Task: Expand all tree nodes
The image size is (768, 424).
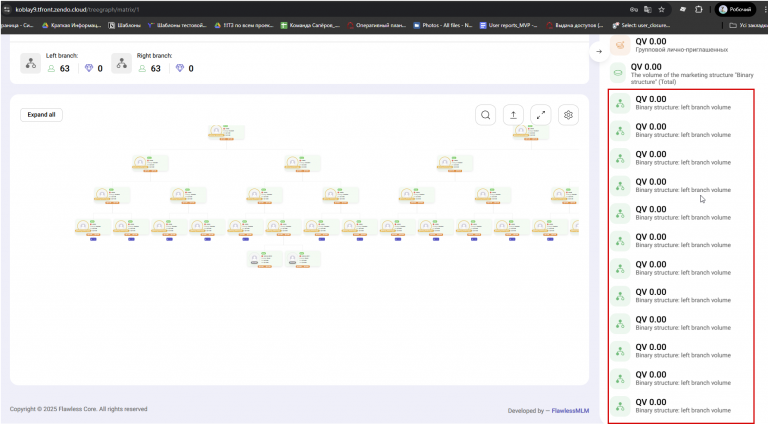Action: (x=41, y=115)
